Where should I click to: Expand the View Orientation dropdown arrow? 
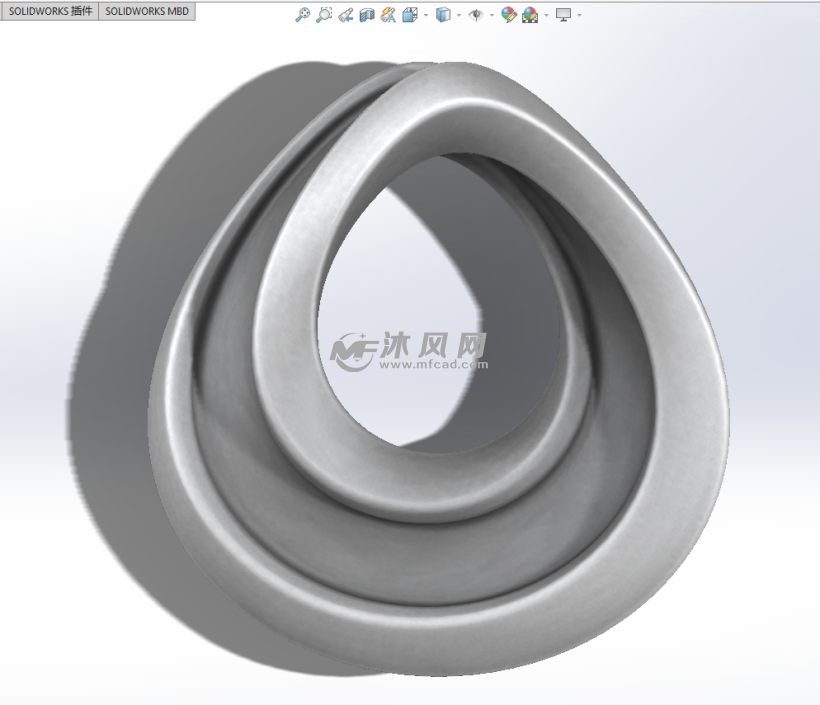click(426, 15)
